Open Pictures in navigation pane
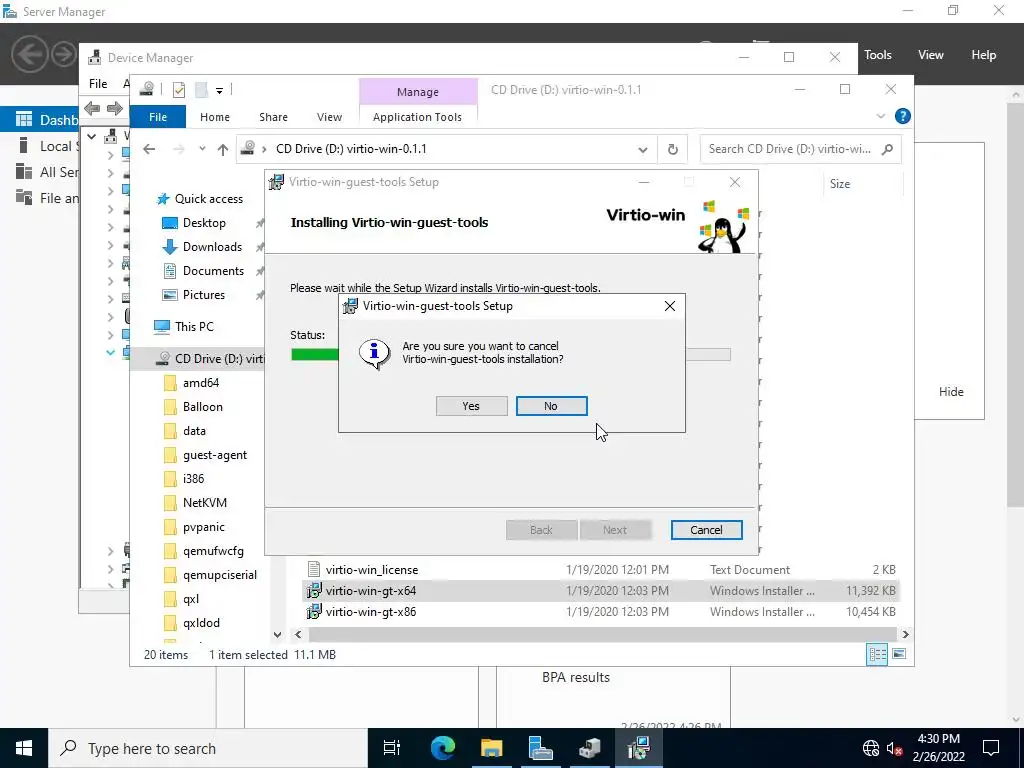 click(203, 295)
